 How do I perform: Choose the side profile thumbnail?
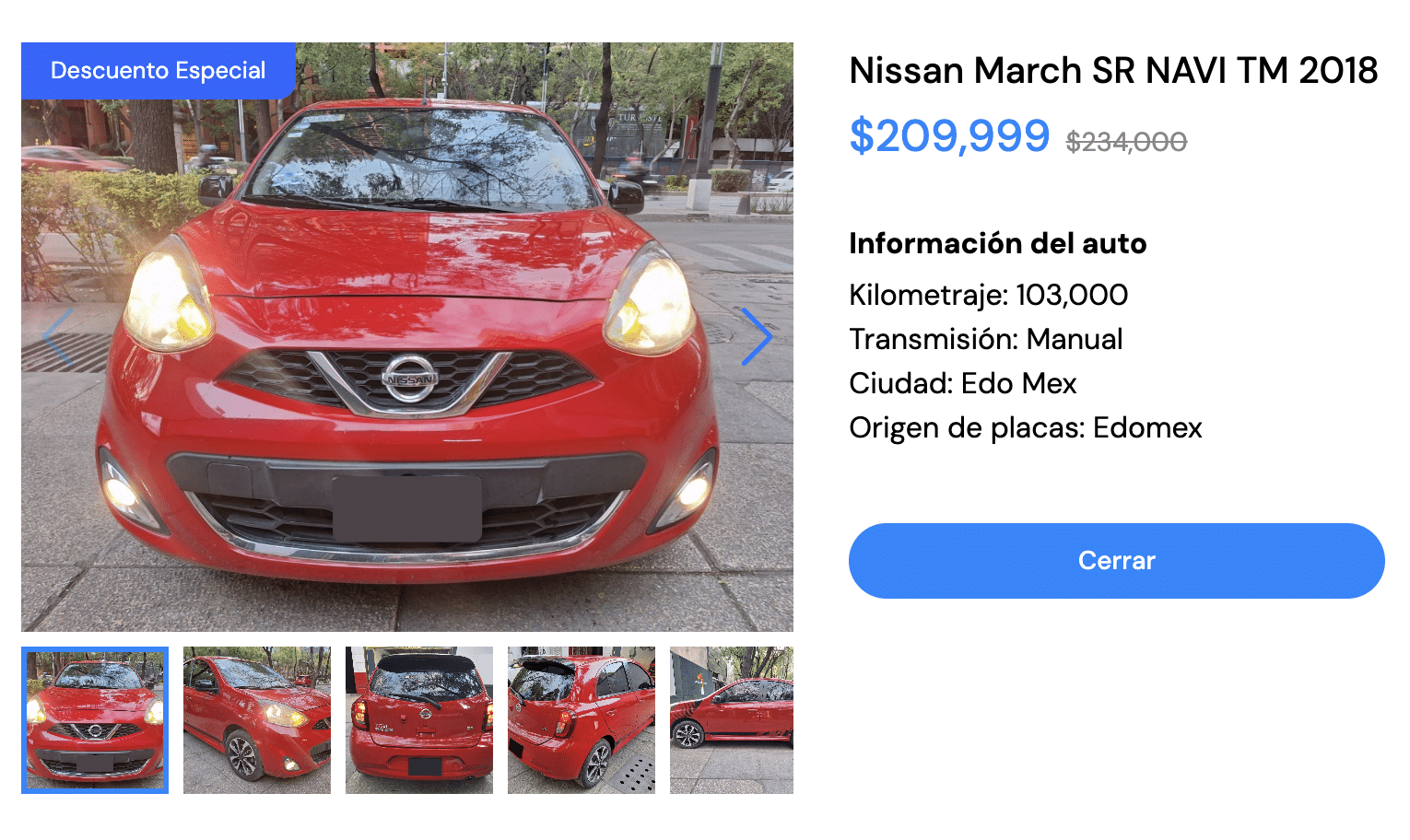pos(732,720)
